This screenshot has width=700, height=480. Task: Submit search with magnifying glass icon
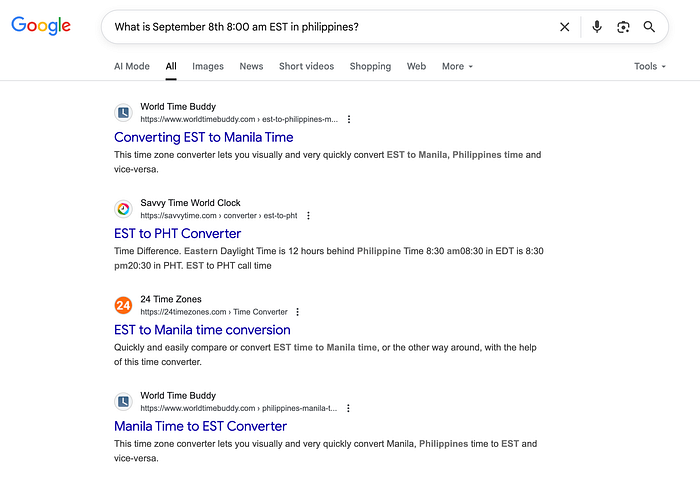point(649,27)
